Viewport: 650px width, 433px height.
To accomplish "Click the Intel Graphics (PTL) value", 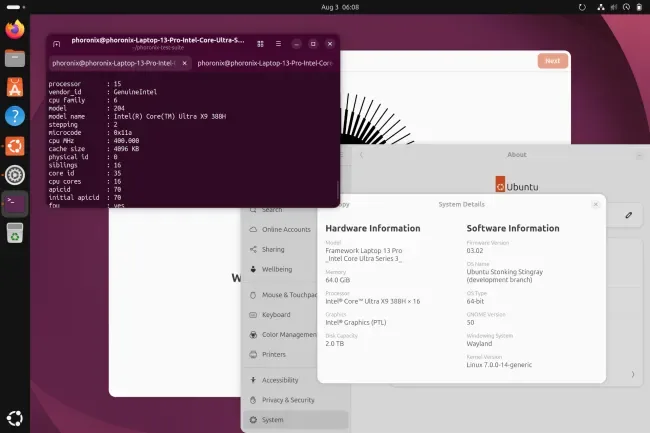I will (x=356, y=322).
